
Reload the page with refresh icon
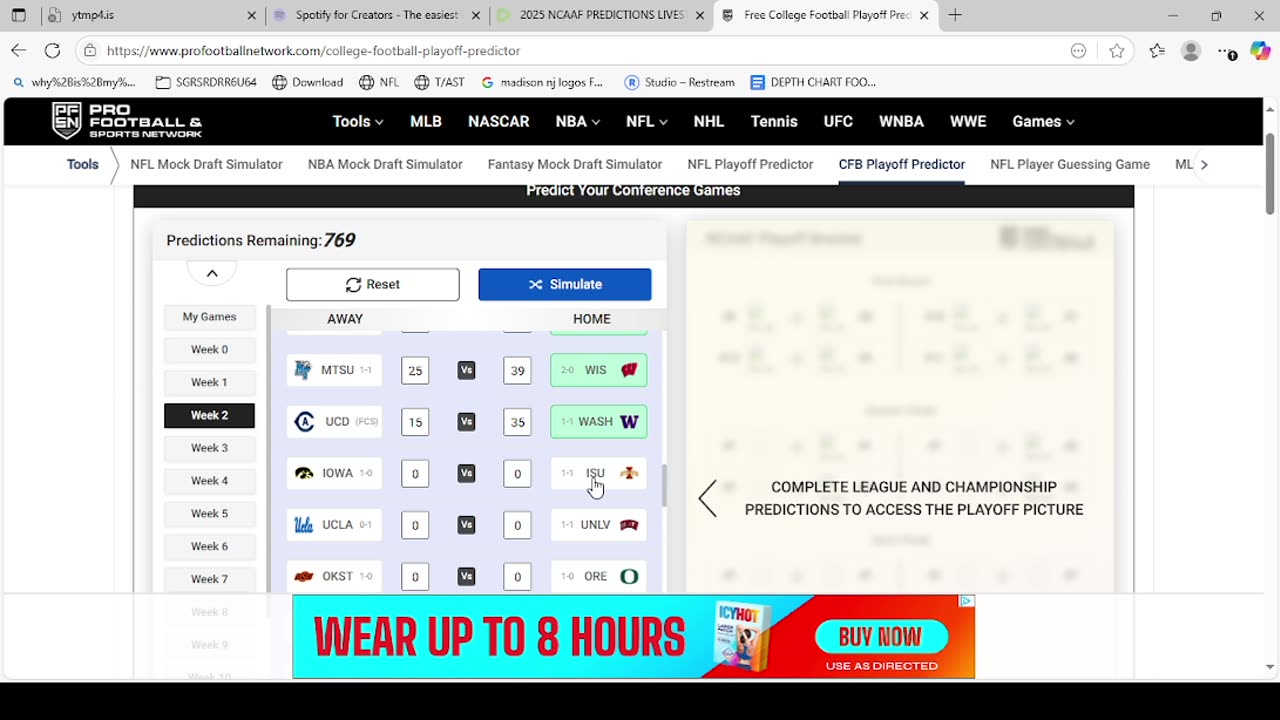[52, 50]
